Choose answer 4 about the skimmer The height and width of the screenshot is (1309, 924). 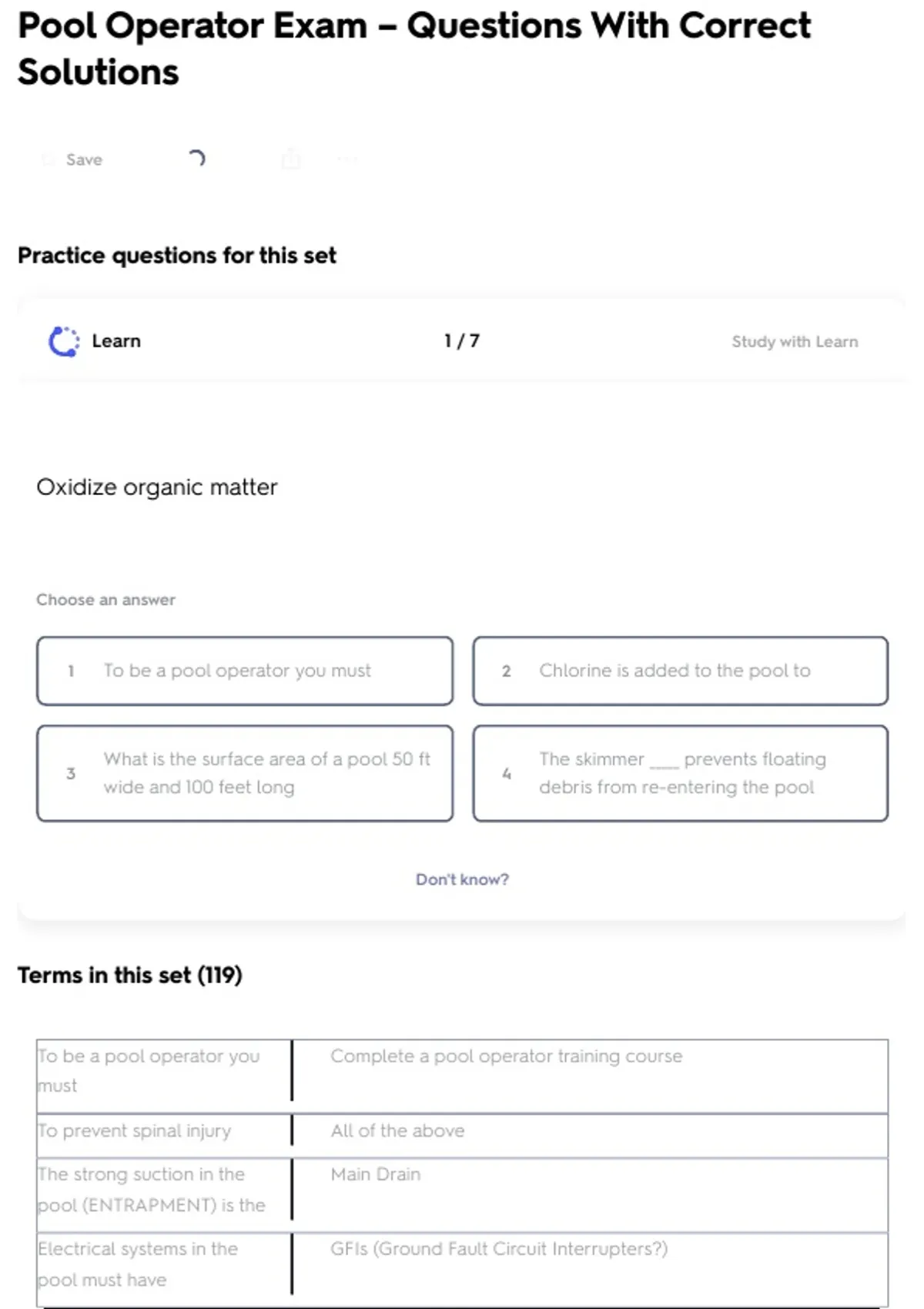click(680, 773)
